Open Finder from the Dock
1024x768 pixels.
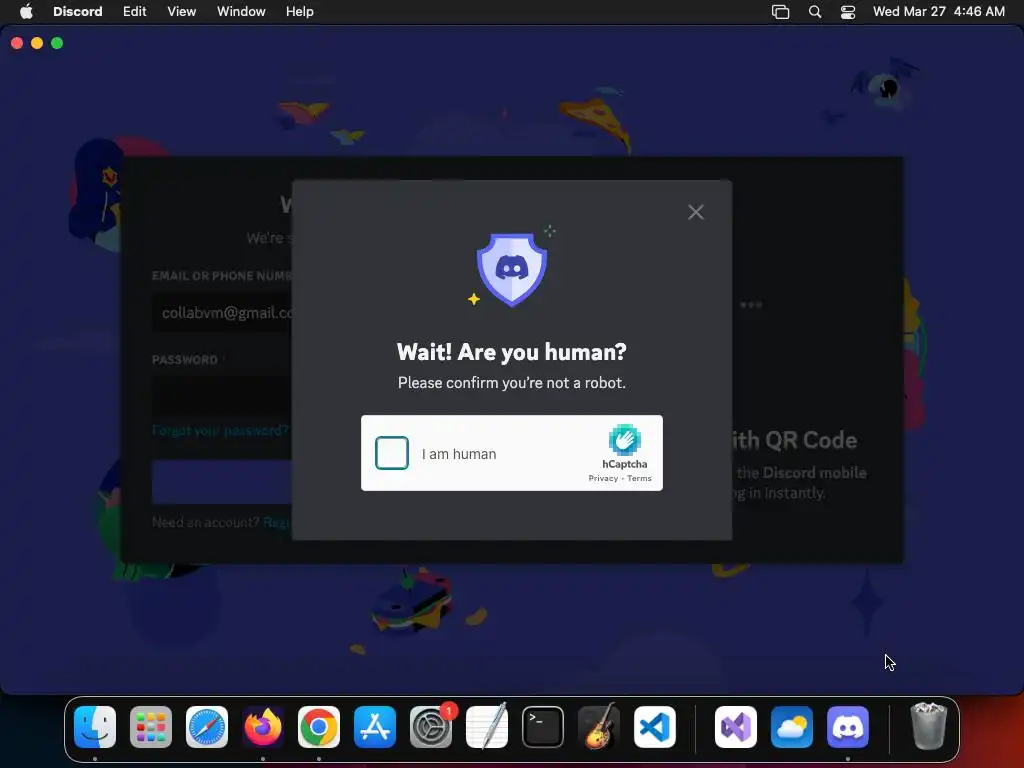click(95, 727)
